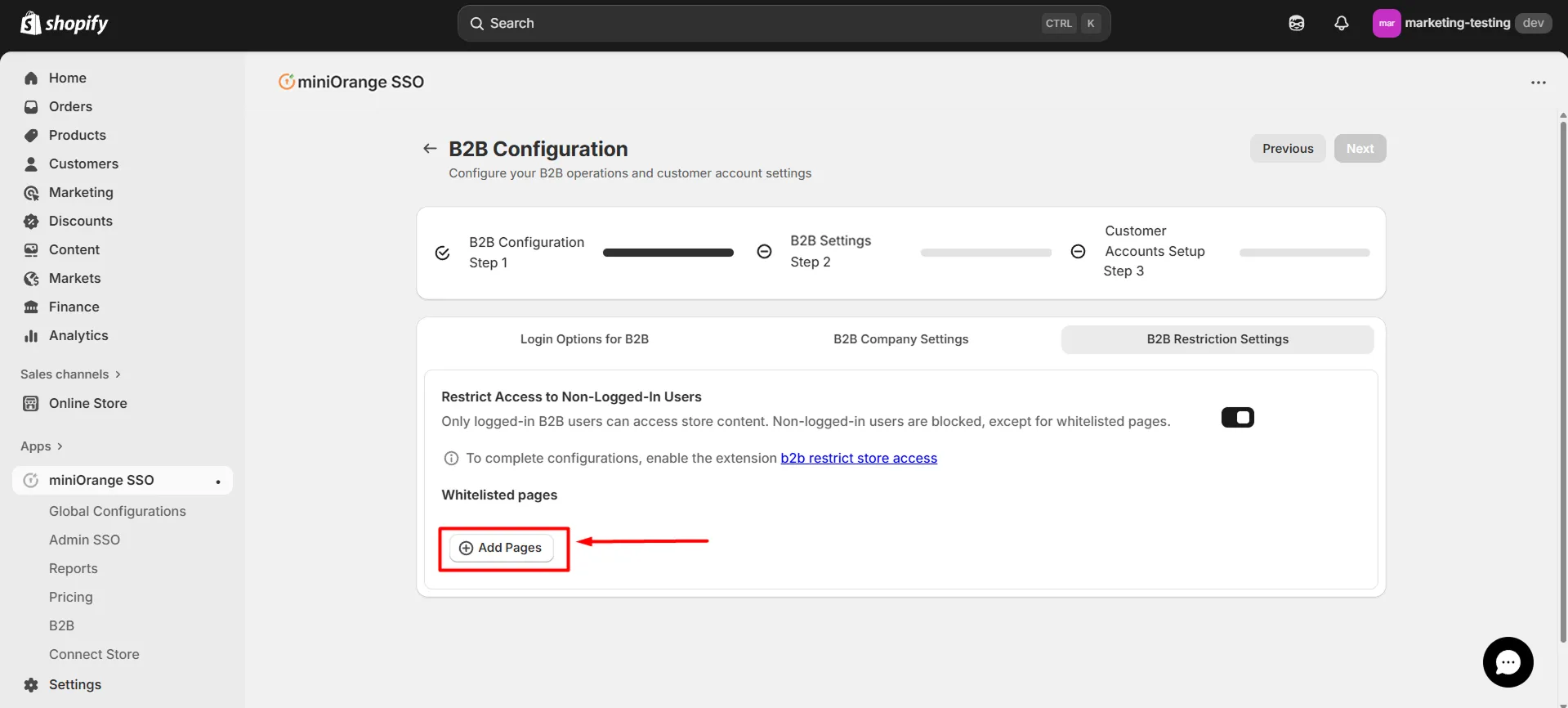Open Pricing submenu item
Screen dimensions: 1568x708
tap(71, 598)
